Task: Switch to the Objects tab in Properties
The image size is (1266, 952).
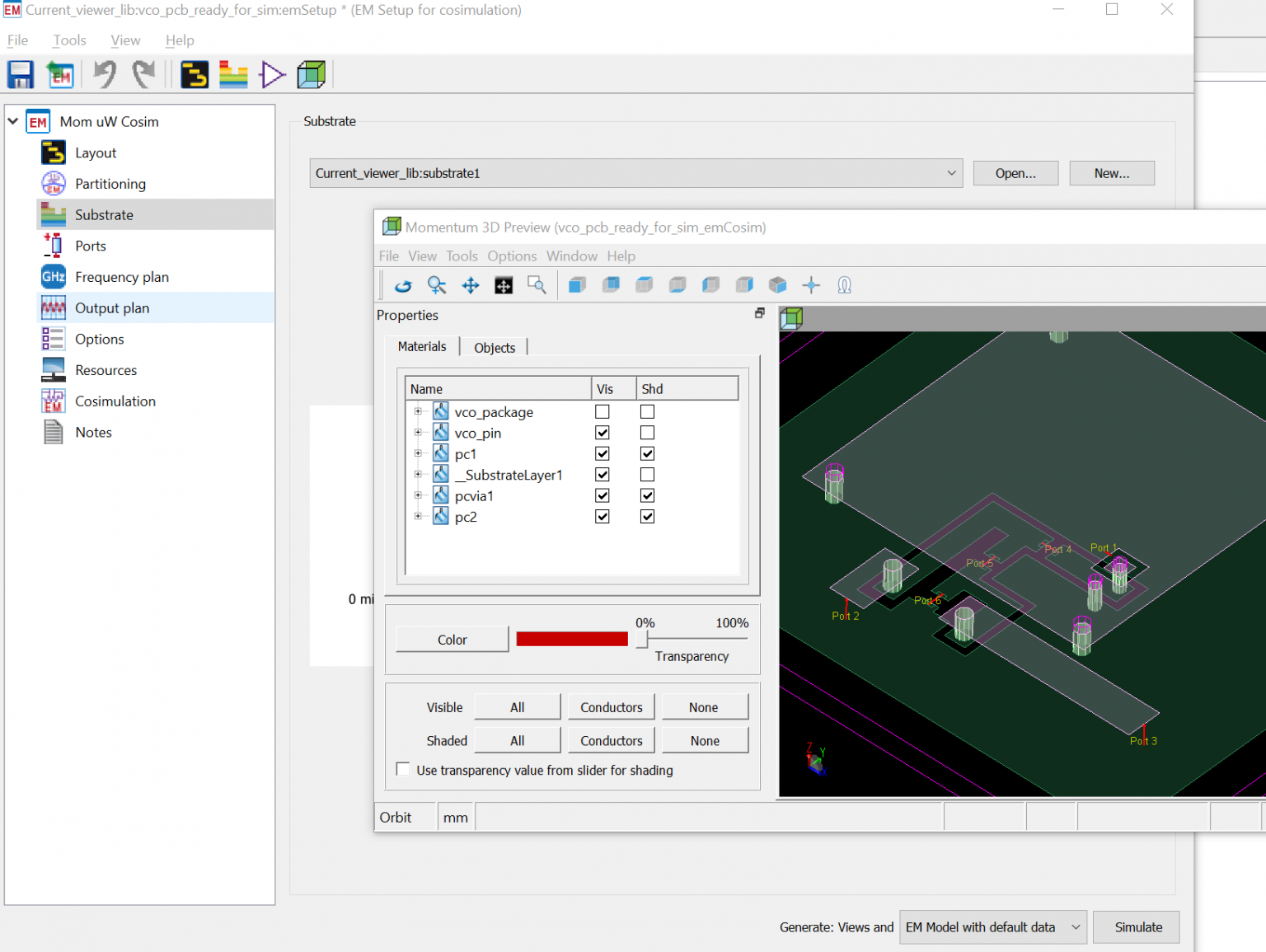Action: 494,347
